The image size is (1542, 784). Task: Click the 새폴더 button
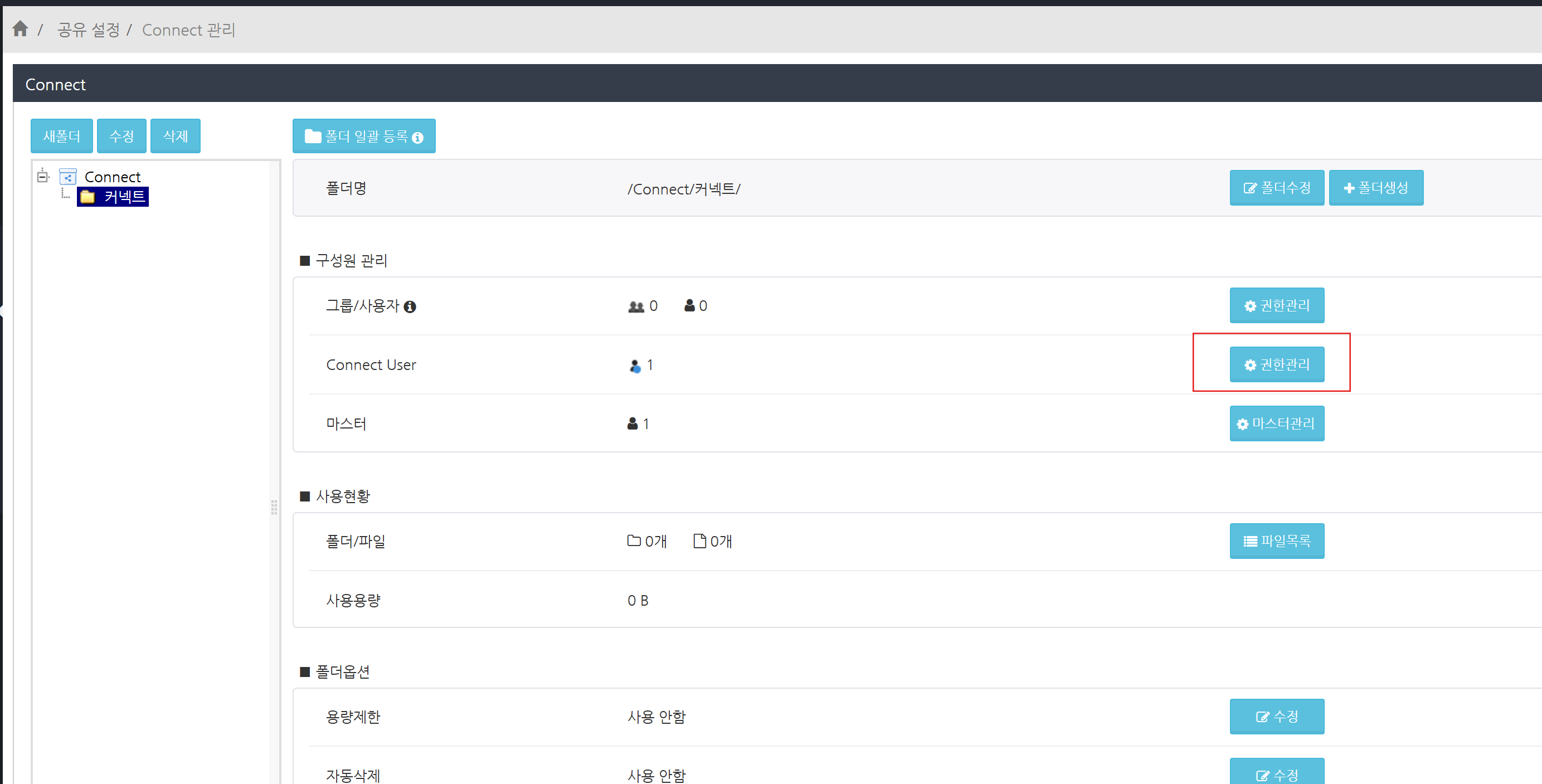tap(62, 137)
